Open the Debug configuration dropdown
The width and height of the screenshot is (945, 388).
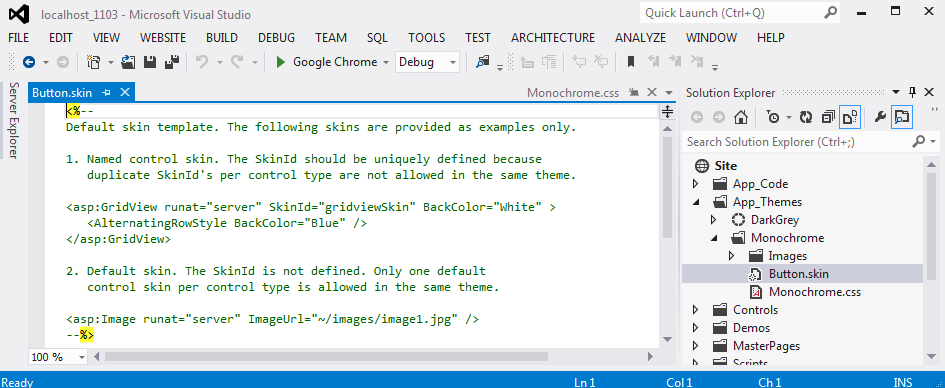(453, 62)
